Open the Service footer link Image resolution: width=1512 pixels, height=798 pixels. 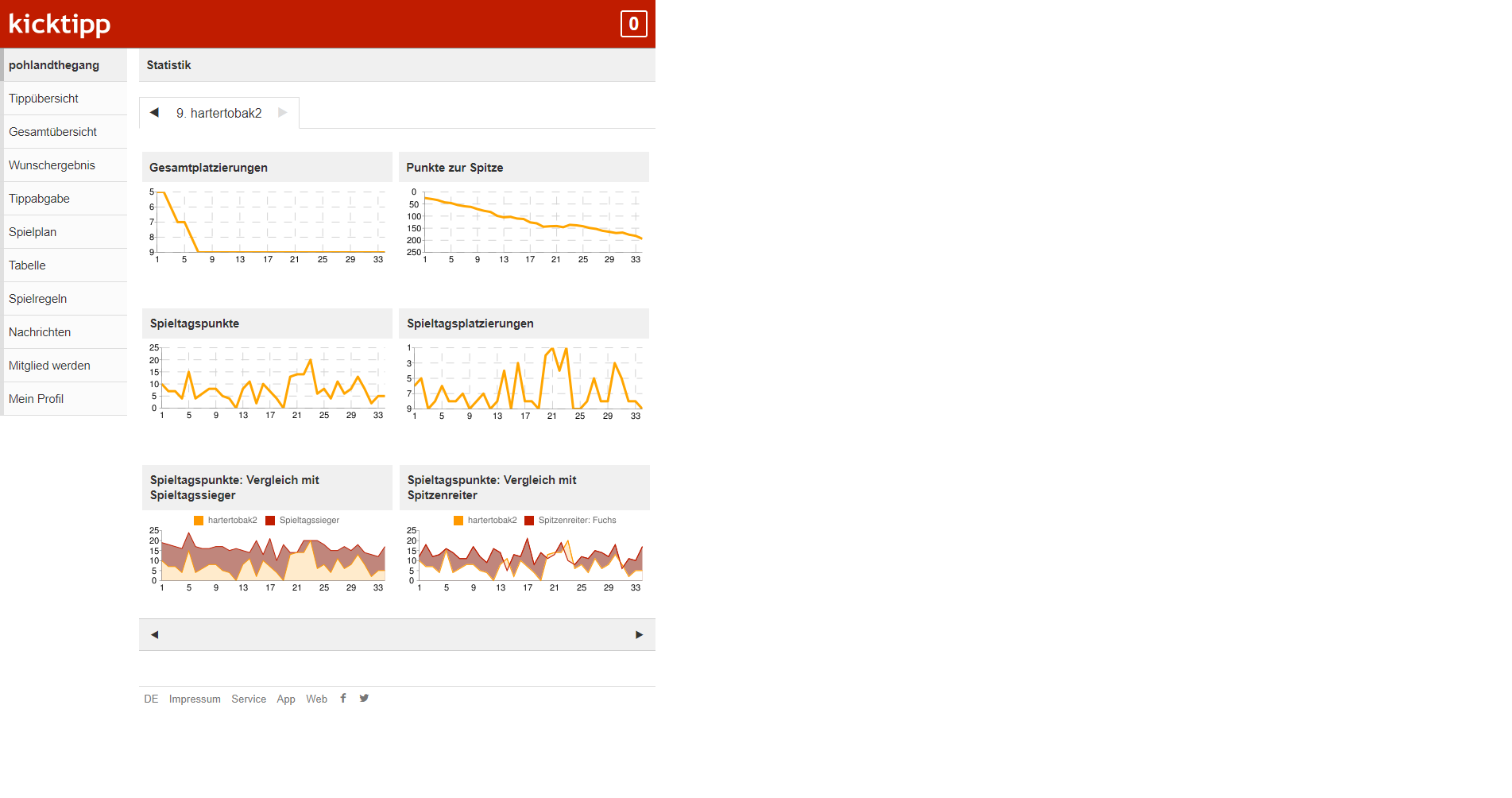(249, 699)
